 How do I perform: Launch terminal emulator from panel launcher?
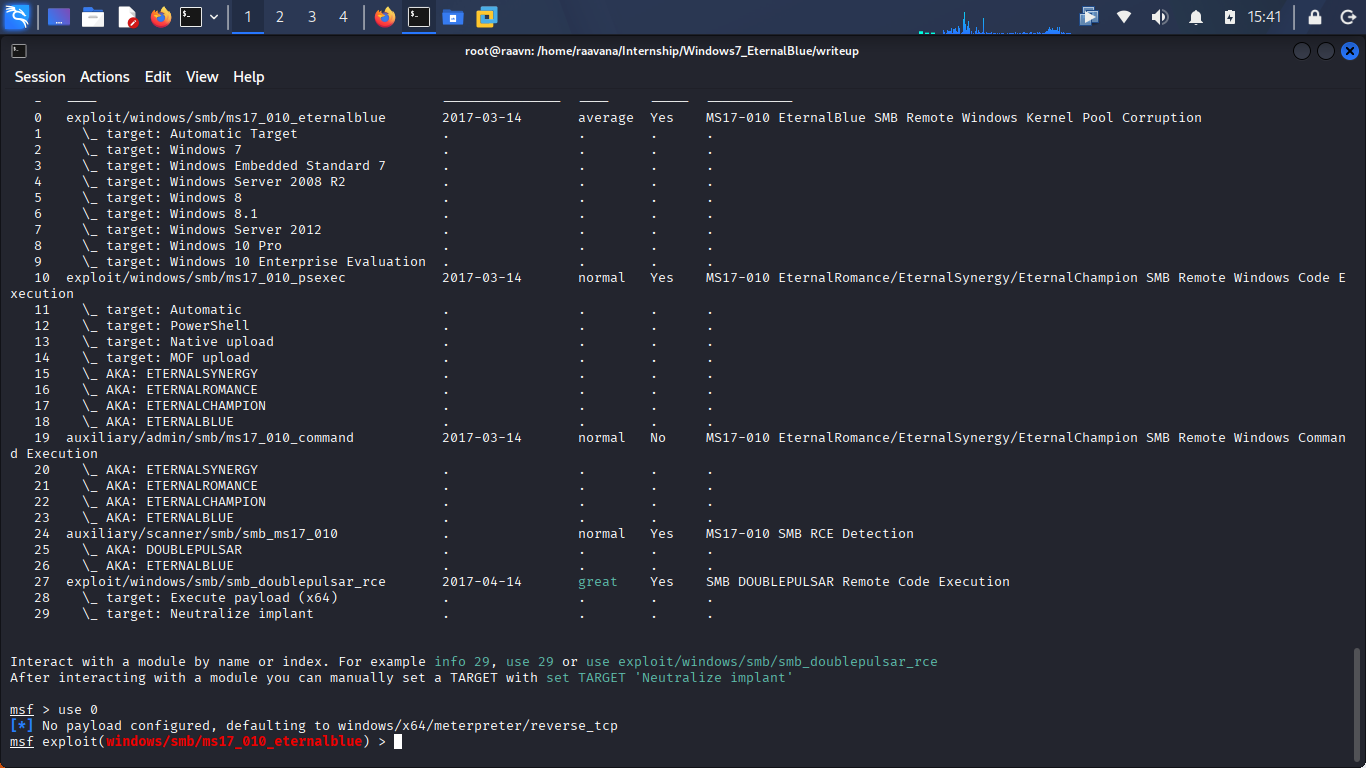pyautogui.click(x=191, y=17)
